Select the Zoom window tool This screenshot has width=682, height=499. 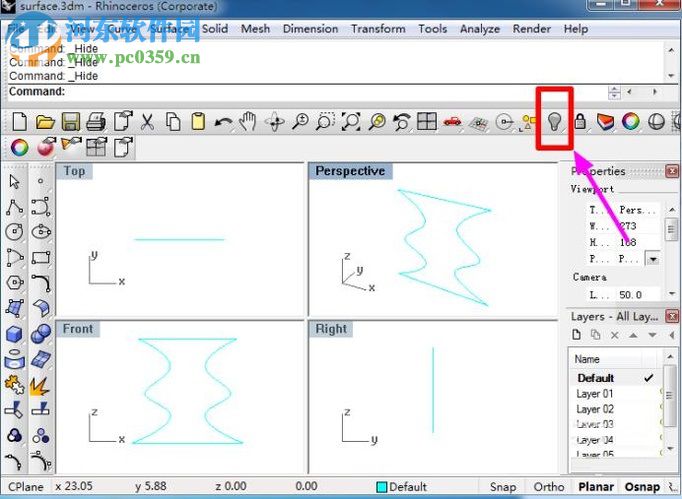(x=325, y=122)
